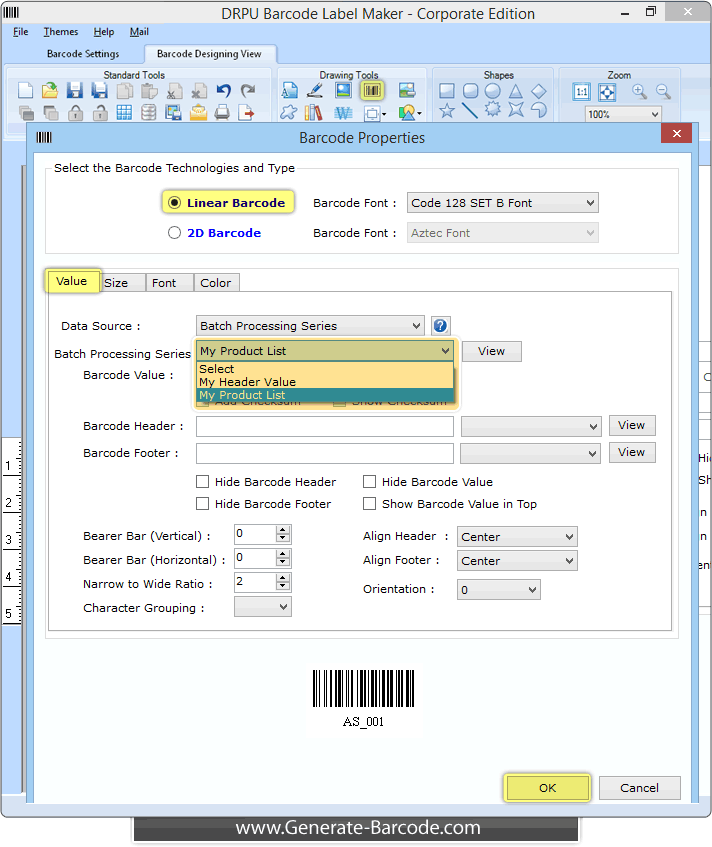Click the 1:1 actual size zoom icon
The width and height of the screenshot is (712, 847).
point(582,92)
